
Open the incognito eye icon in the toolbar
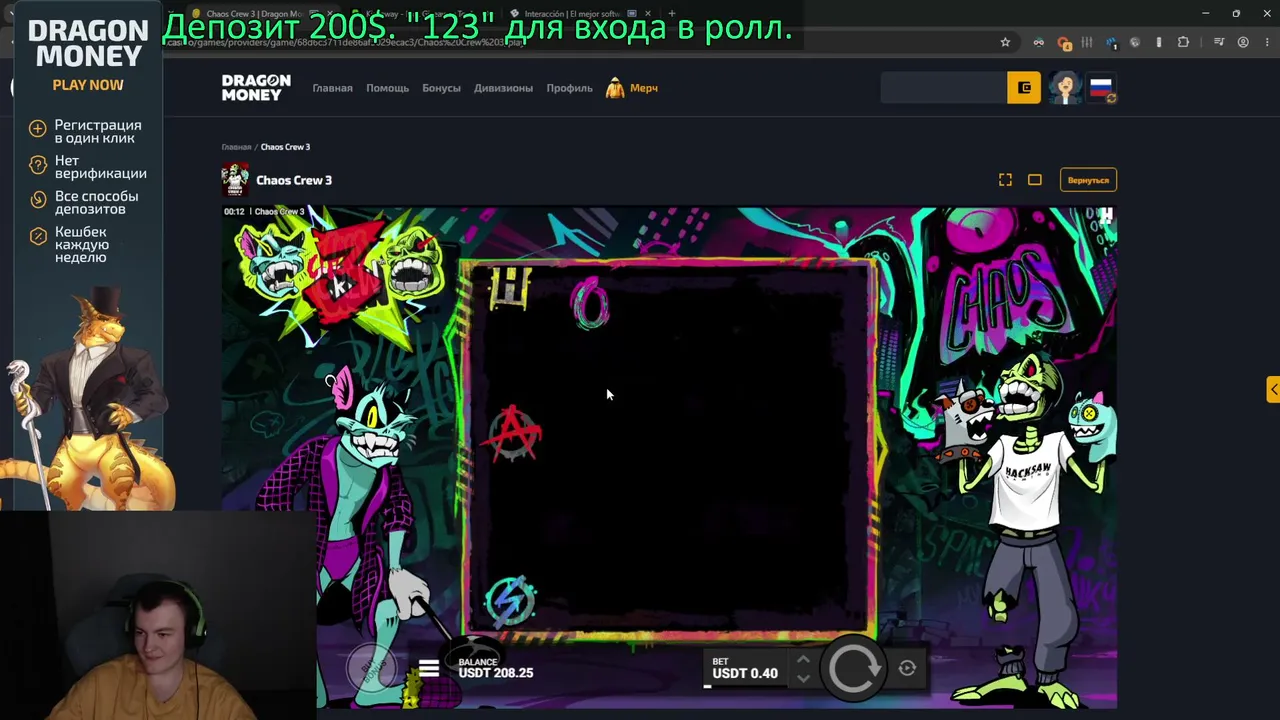click(x=1038, y=42)
